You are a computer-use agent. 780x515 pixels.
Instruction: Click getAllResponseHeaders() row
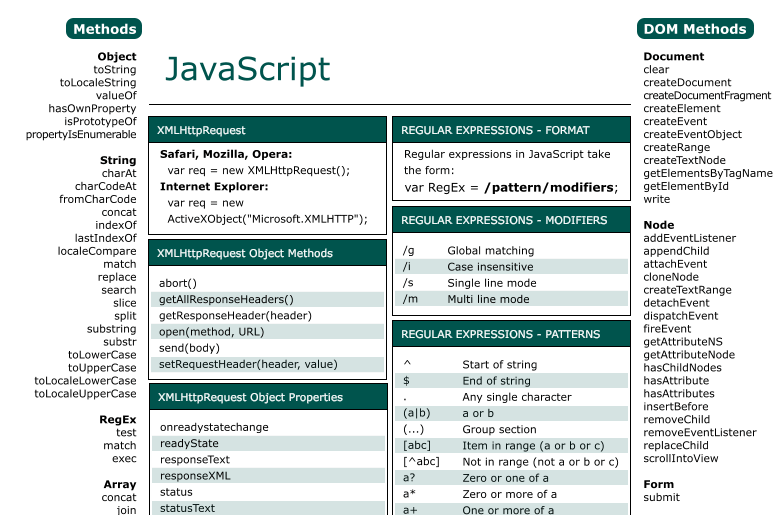click(x=268, y=299)
